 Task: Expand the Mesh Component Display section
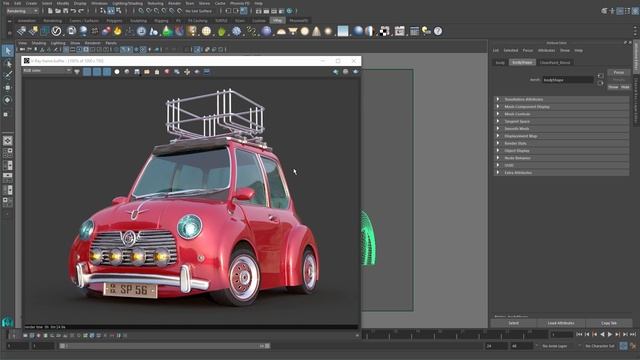click(561, 107)
